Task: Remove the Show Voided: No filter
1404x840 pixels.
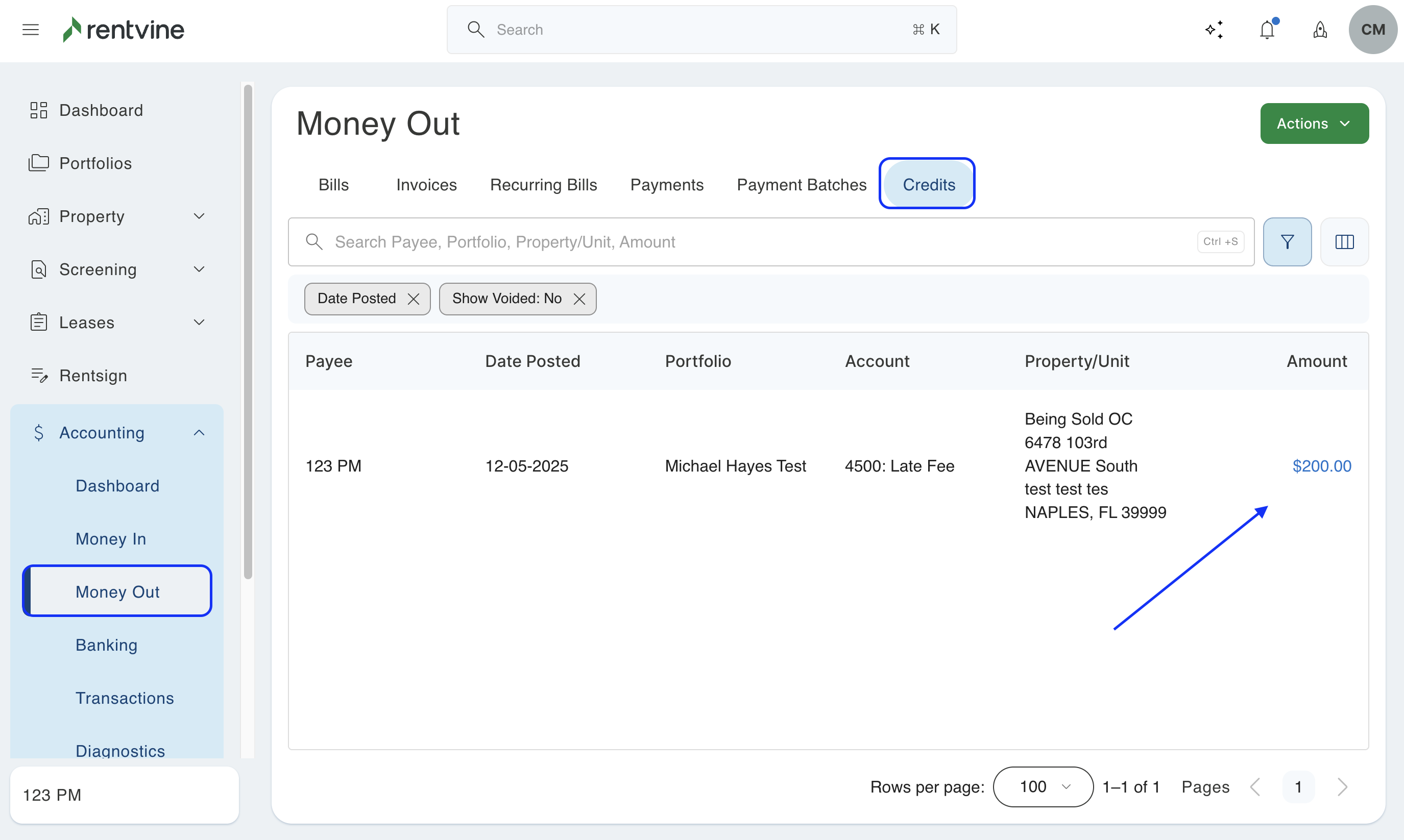Action: coord(578,299)
